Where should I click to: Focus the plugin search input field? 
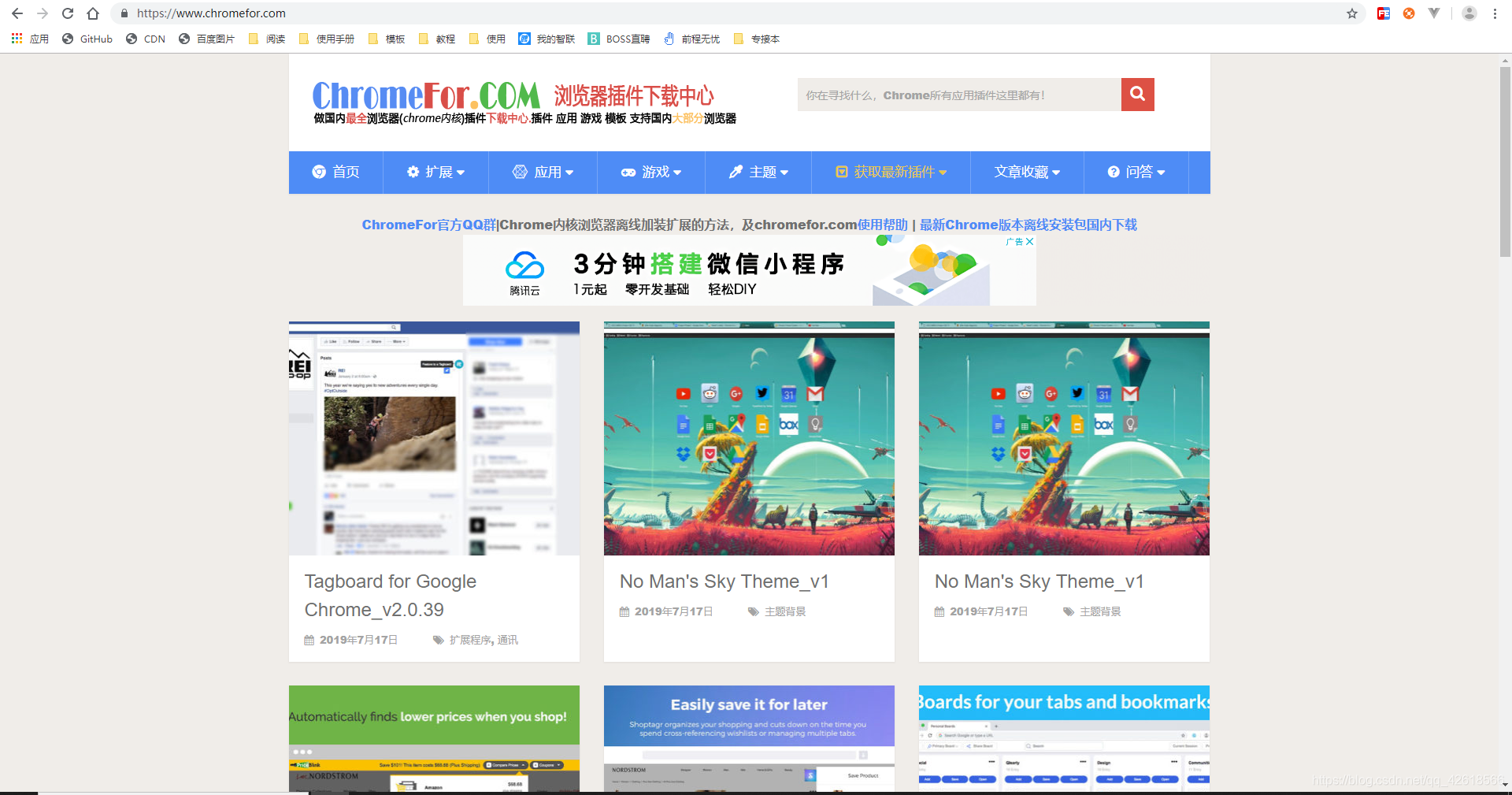(x=959, y=95)
